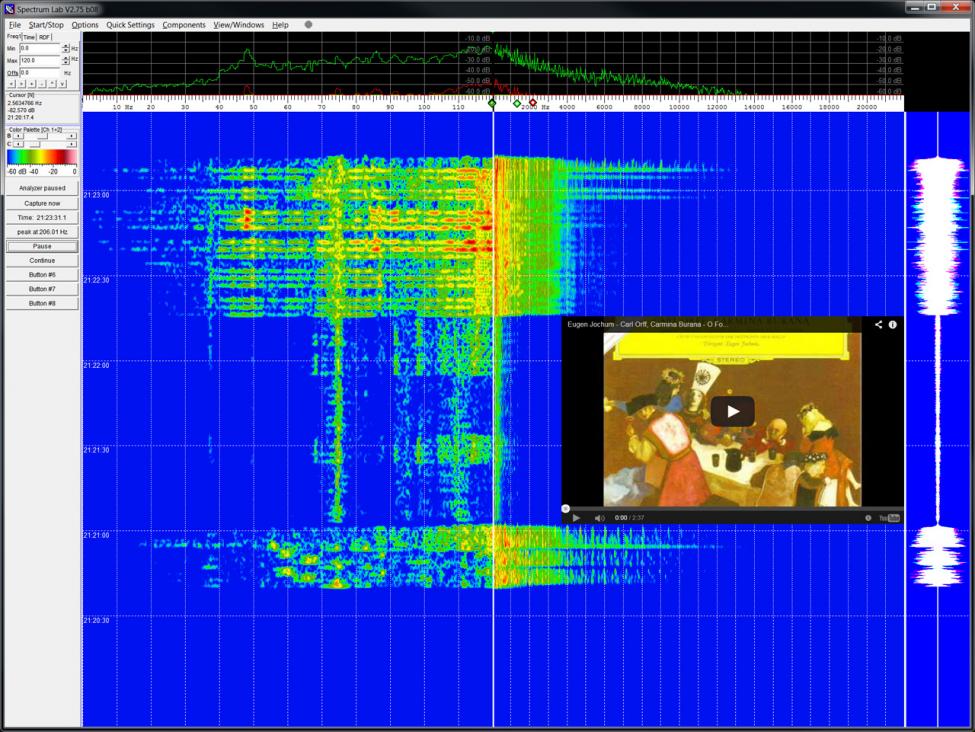Decrease the Max frequency with the down arrow

point(66,64)
